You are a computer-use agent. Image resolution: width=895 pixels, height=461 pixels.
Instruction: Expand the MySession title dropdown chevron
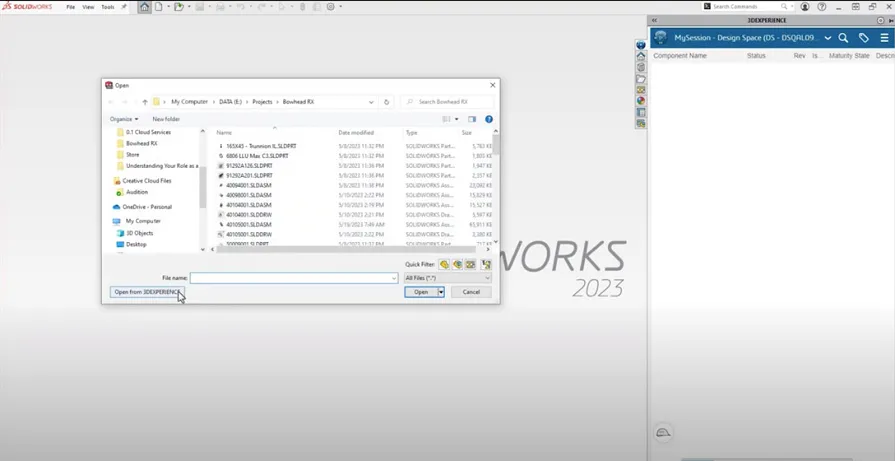click(x=828, y=38)
